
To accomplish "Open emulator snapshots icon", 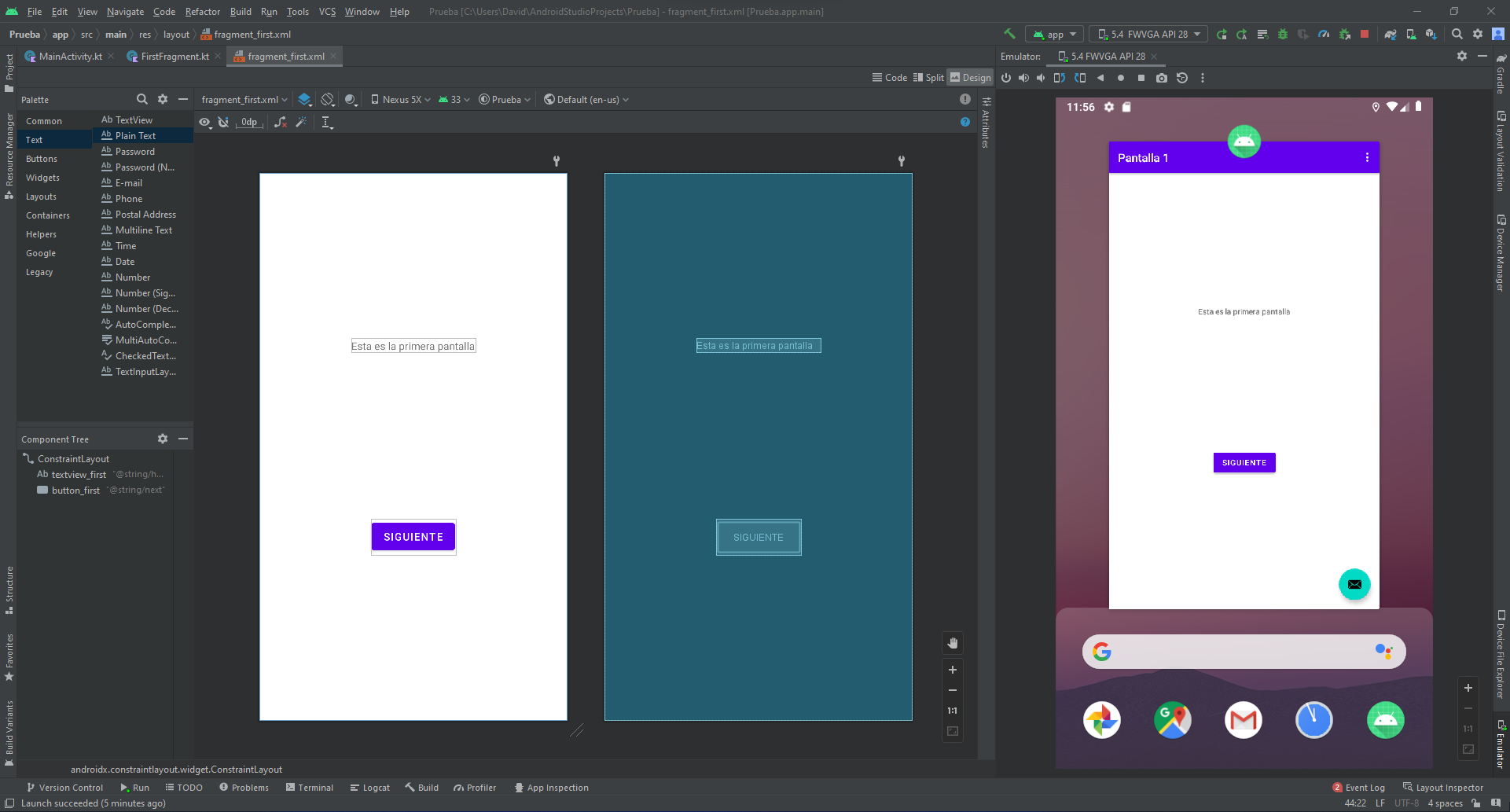I will 1182,78.
